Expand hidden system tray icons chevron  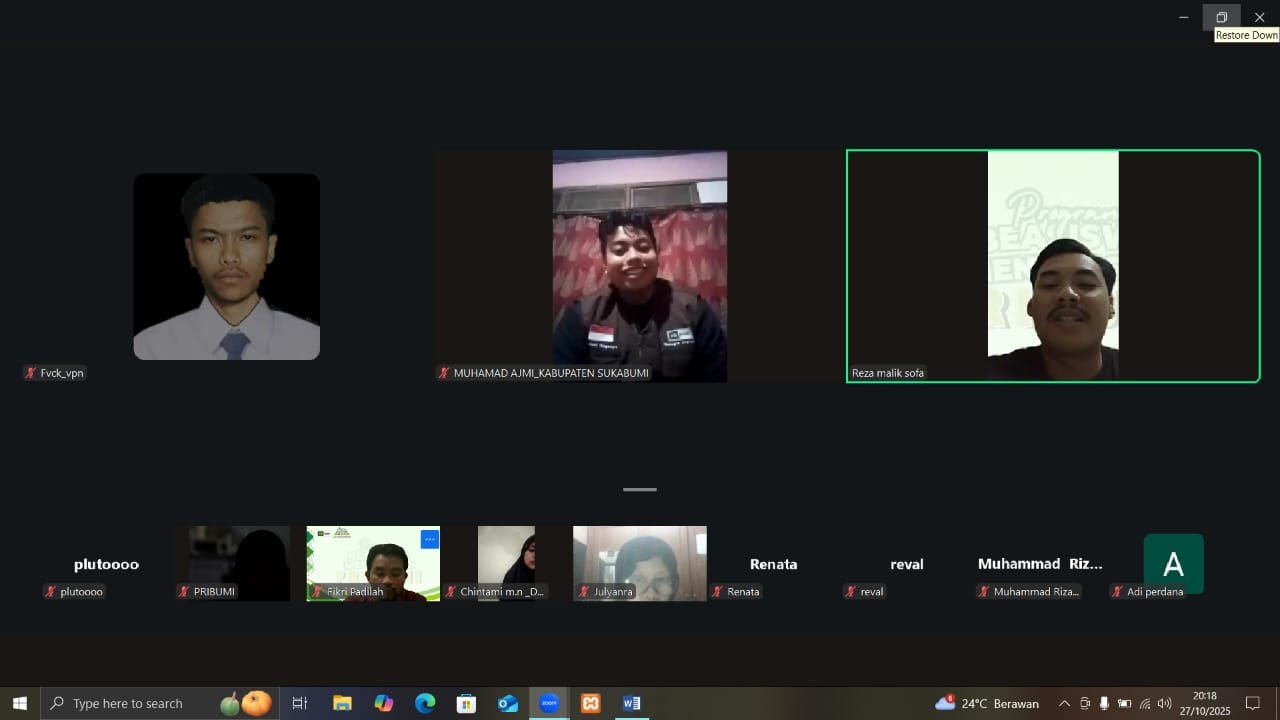tap(1064, 703)
